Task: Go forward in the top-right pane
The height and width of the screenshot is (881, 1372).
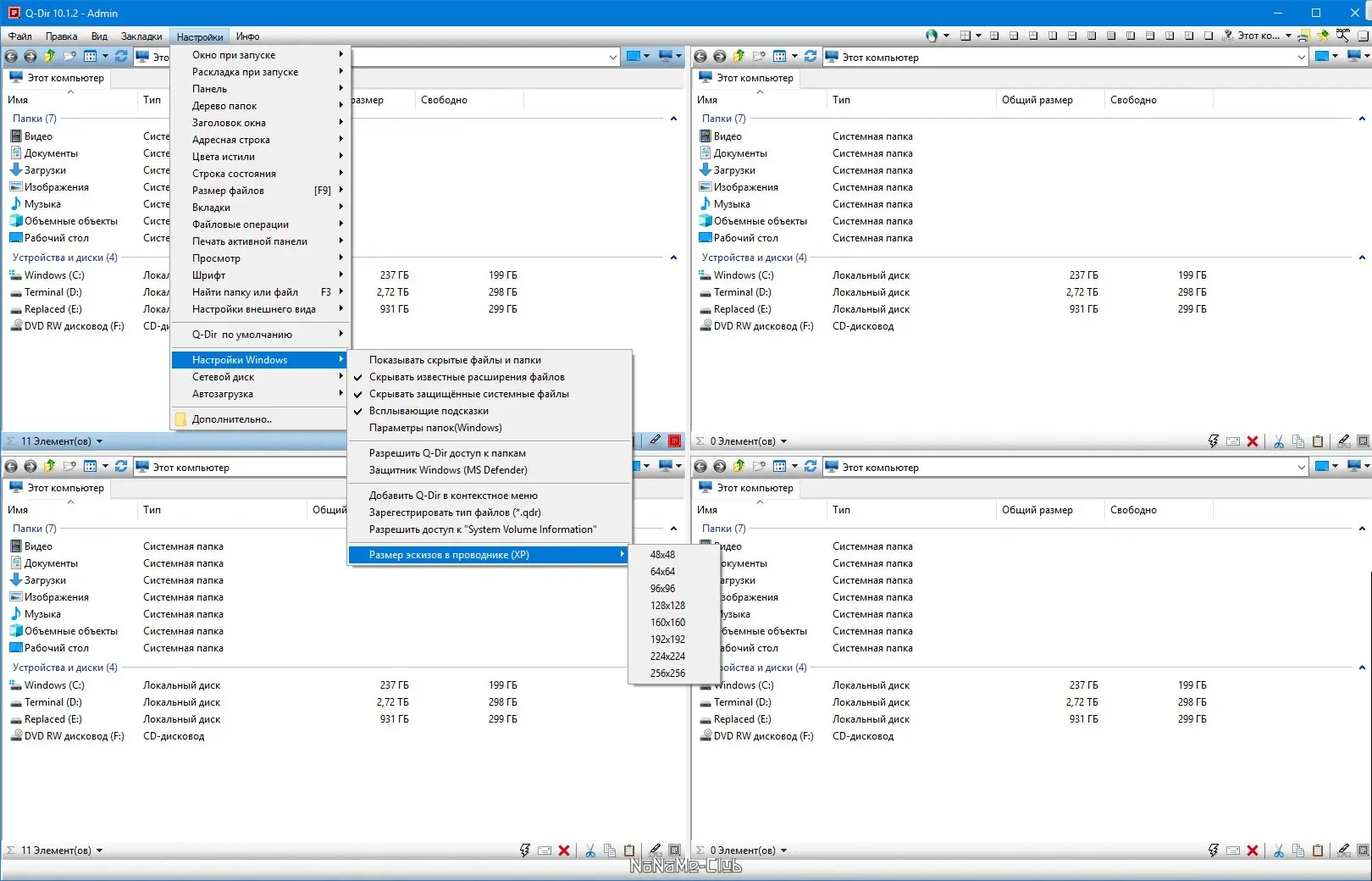Action: pos(720,57)
